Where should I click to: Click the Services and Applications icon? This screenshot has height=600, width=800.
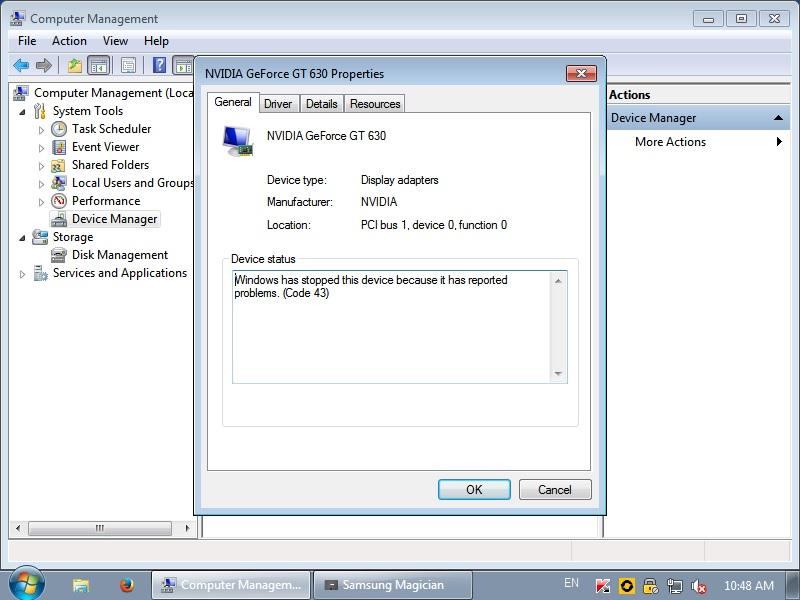(x=40, y=273)
